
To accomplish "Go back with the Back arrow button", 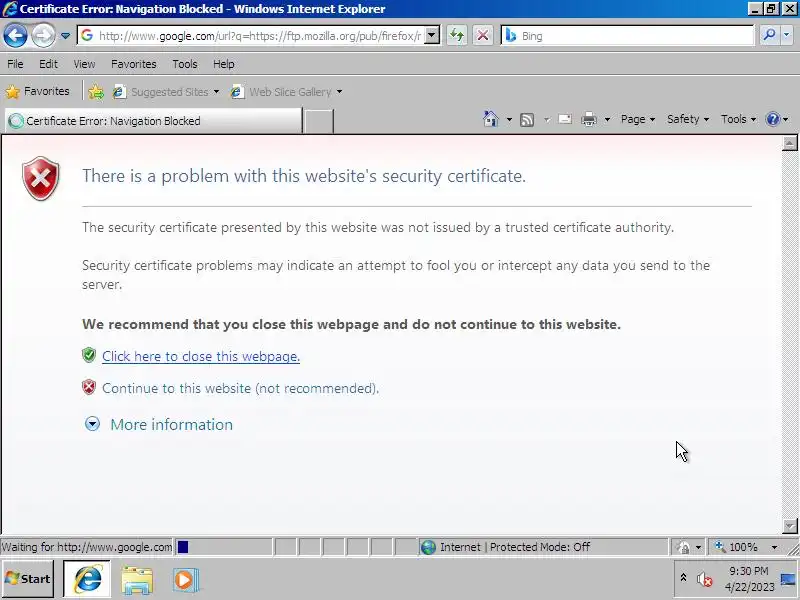I will tap(15, 36).
